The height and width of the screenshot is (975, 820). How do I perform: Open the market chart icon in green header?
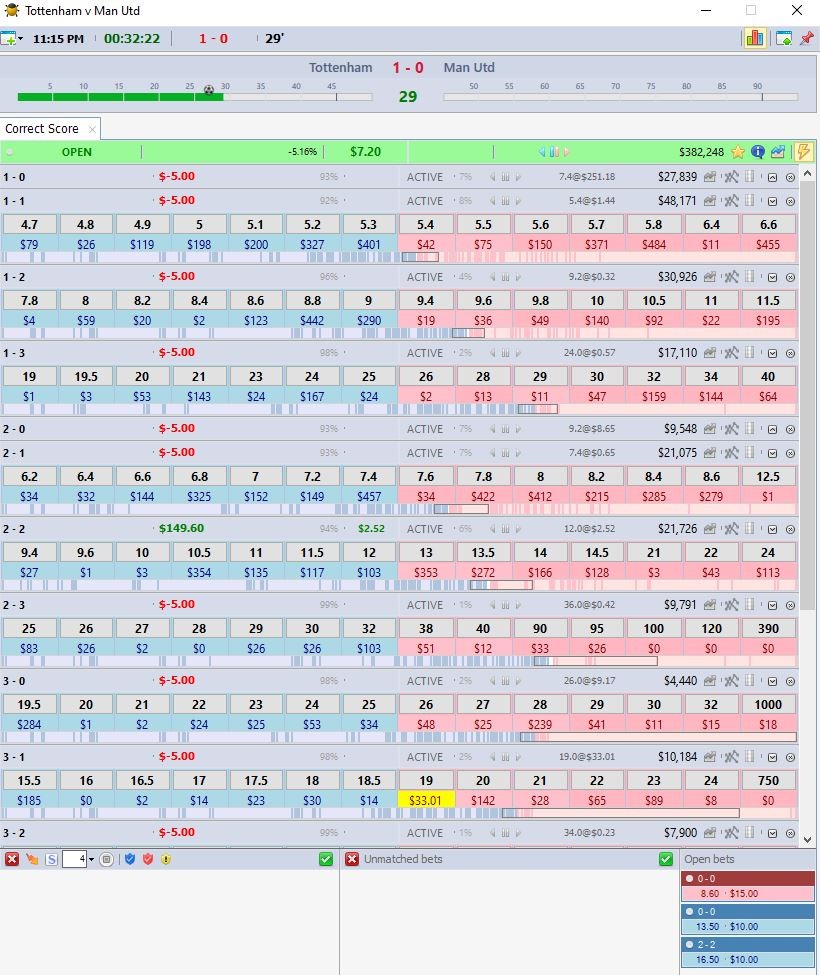pos(778,152)
